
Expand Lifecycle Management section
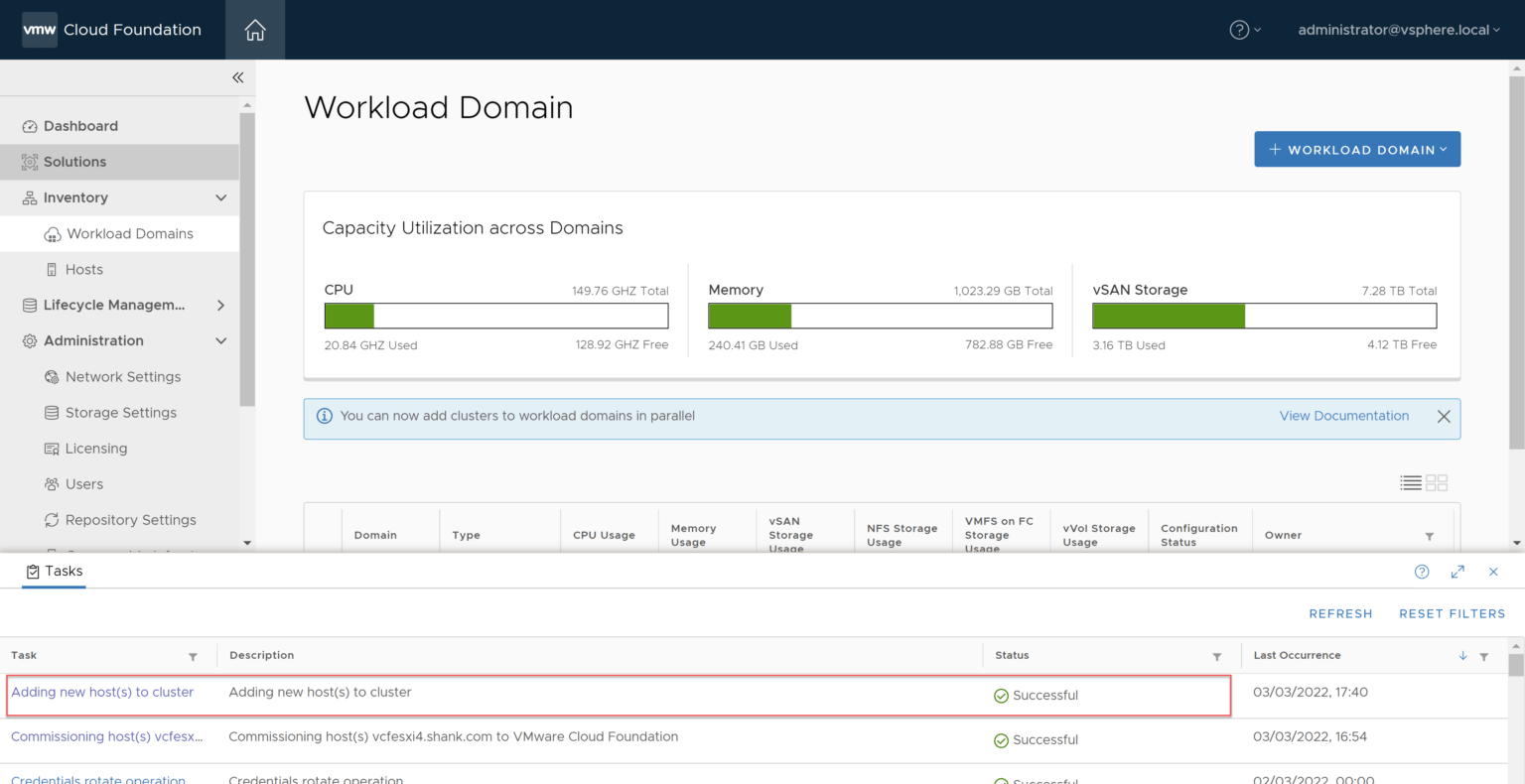[x=220, y=305]
